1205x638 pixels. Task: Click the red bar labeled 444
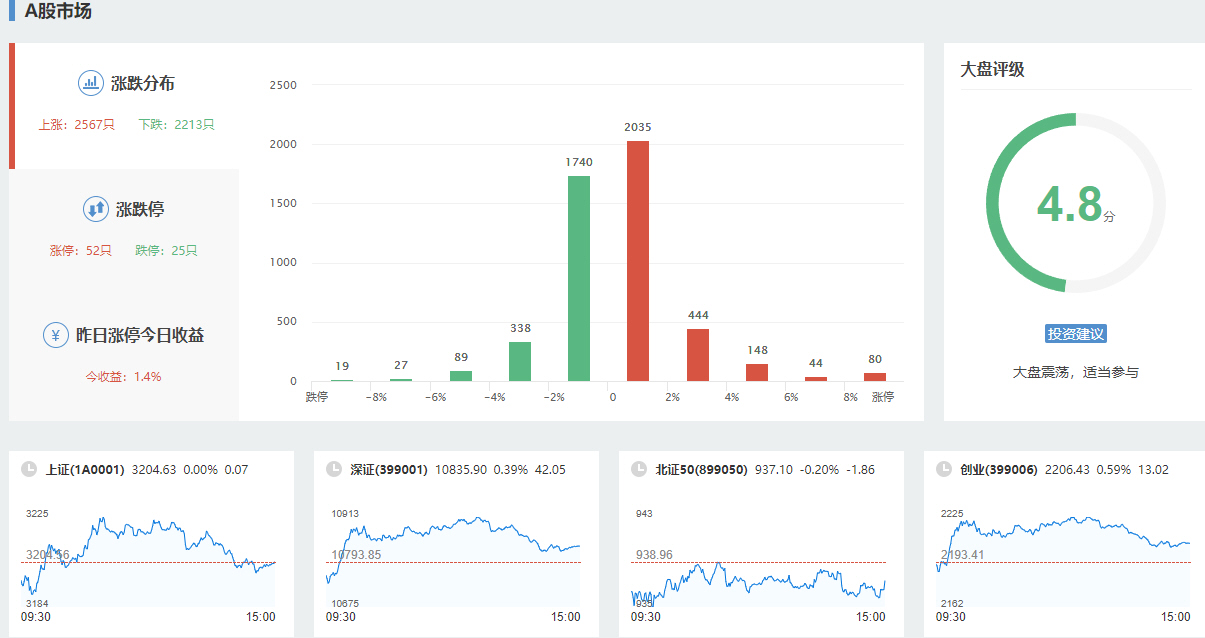point(697,355)
